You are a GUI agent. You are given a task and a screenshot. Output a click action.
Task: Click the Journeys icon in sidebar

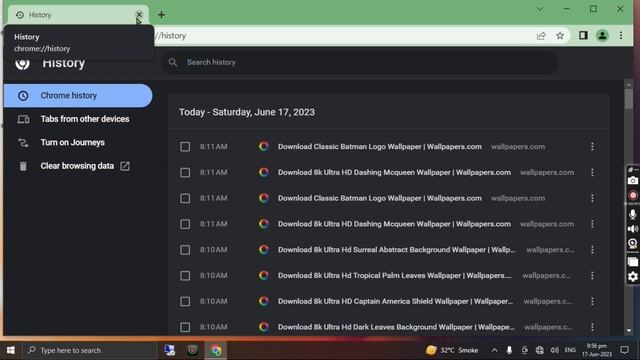click(23, 142)
